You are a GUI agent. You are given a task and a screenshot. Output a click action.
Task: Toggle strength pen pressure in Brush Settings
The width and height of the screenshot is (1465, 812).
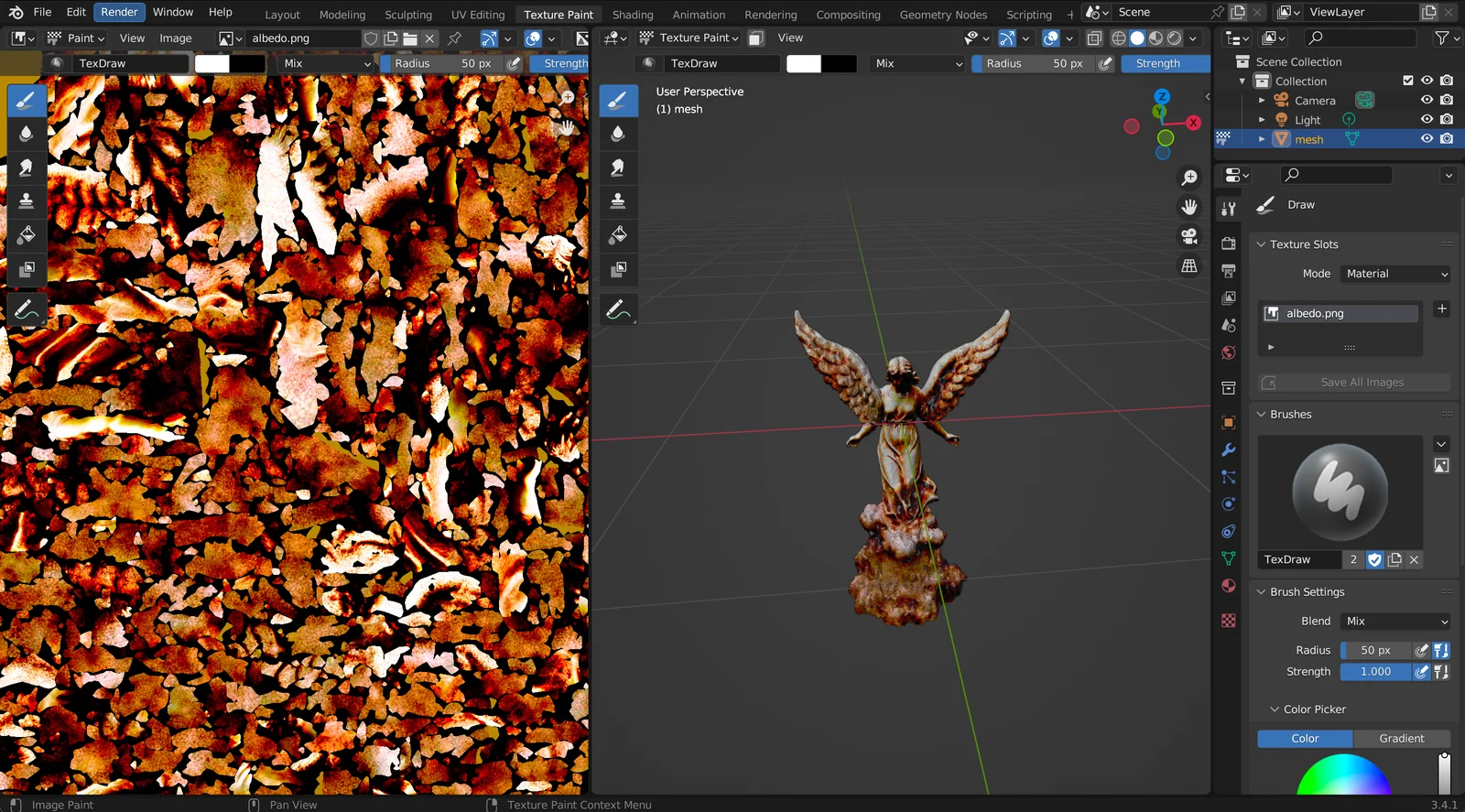1422,672
